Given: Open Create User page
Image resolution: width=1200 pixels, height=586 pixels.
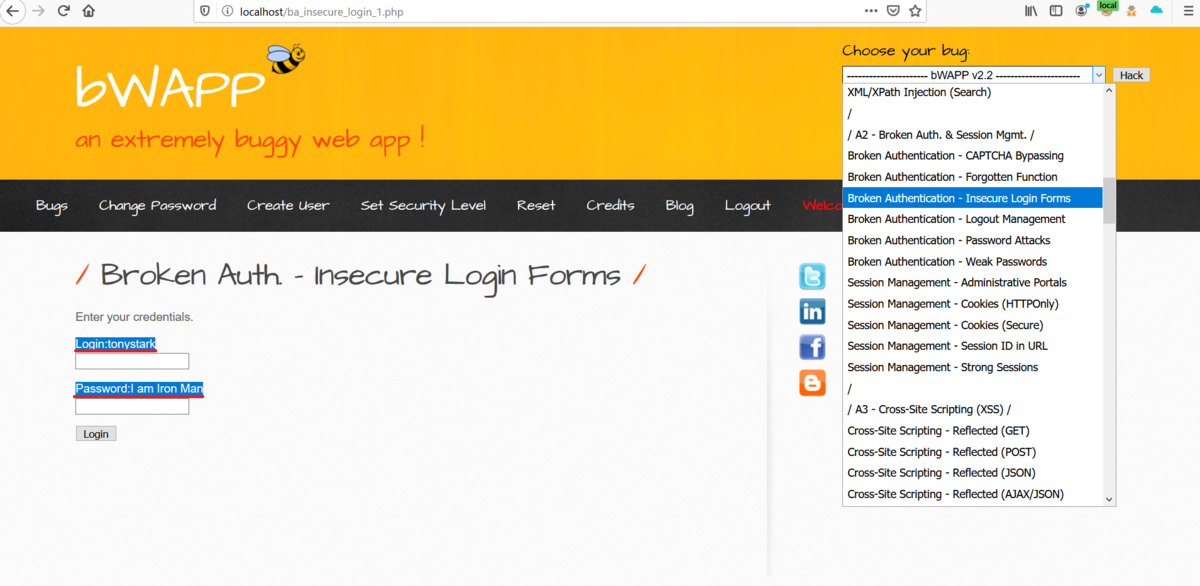Looking at the screenshot, I should [x=288, y=205].
